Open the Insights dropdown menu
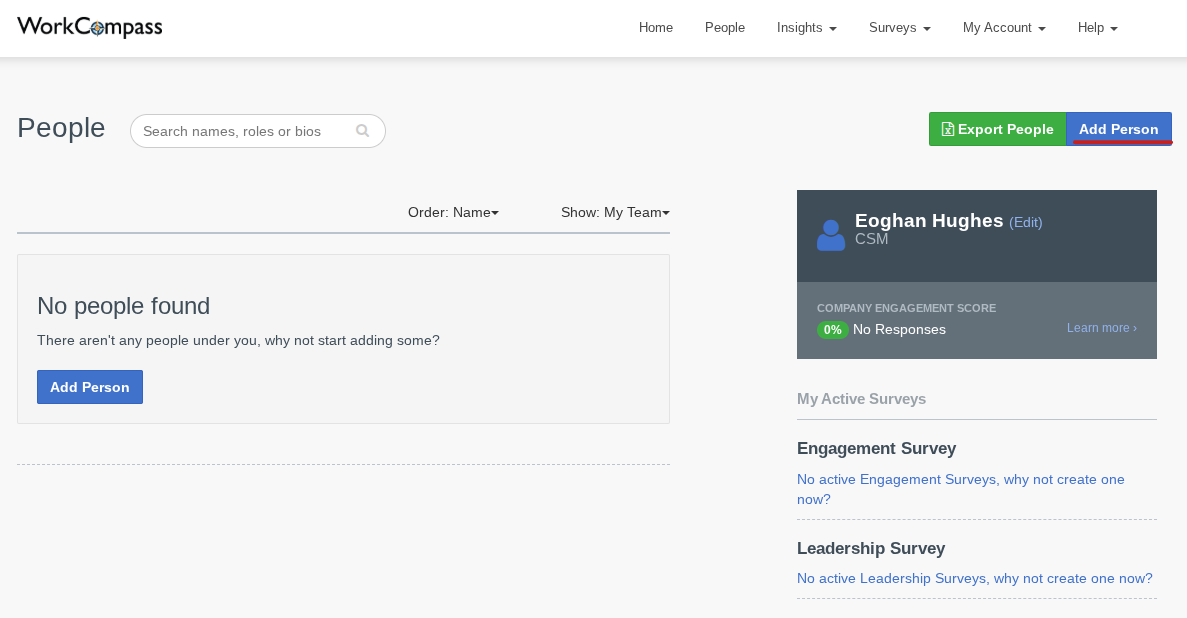The height and width of the screenshot is (618, 1187). (x=806, y=28)
